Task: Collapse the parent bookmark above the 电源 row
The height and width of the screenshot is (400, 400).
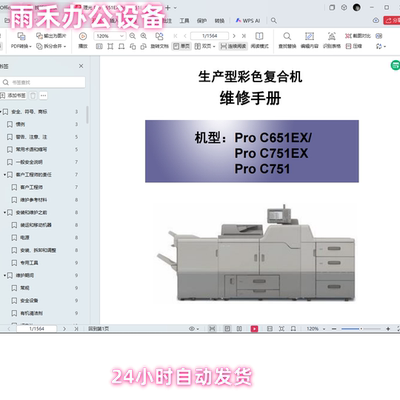Action: [5, 212]
